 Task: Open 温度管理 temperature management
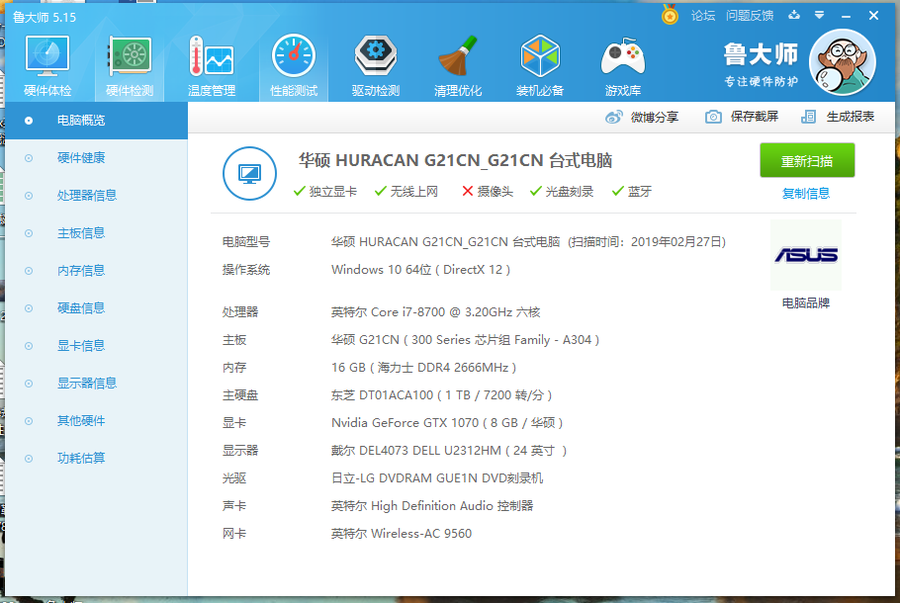[212, 66]
